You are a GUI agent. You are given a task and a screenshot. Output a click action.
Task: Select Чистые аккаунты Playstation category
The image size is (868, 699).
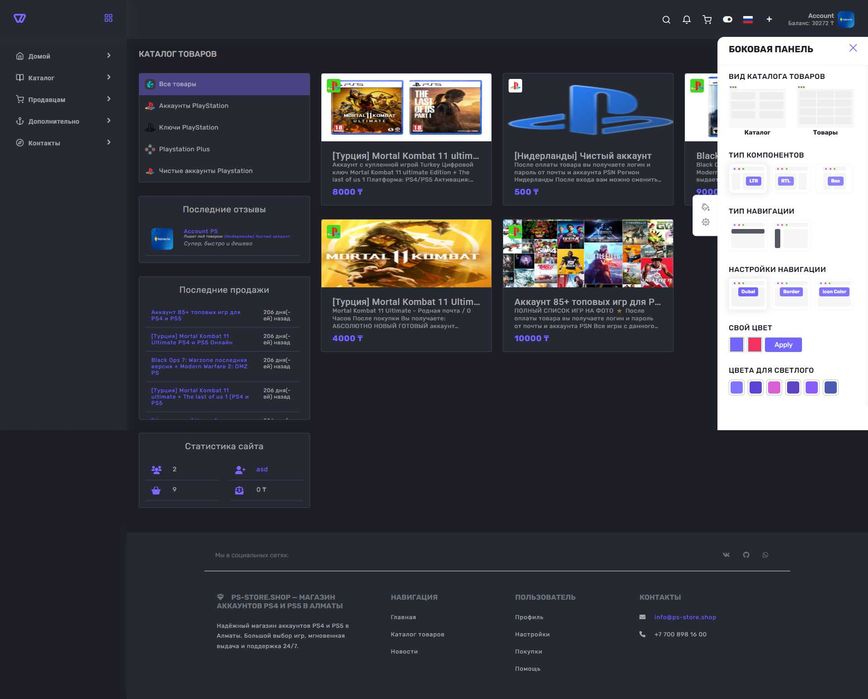224,170
